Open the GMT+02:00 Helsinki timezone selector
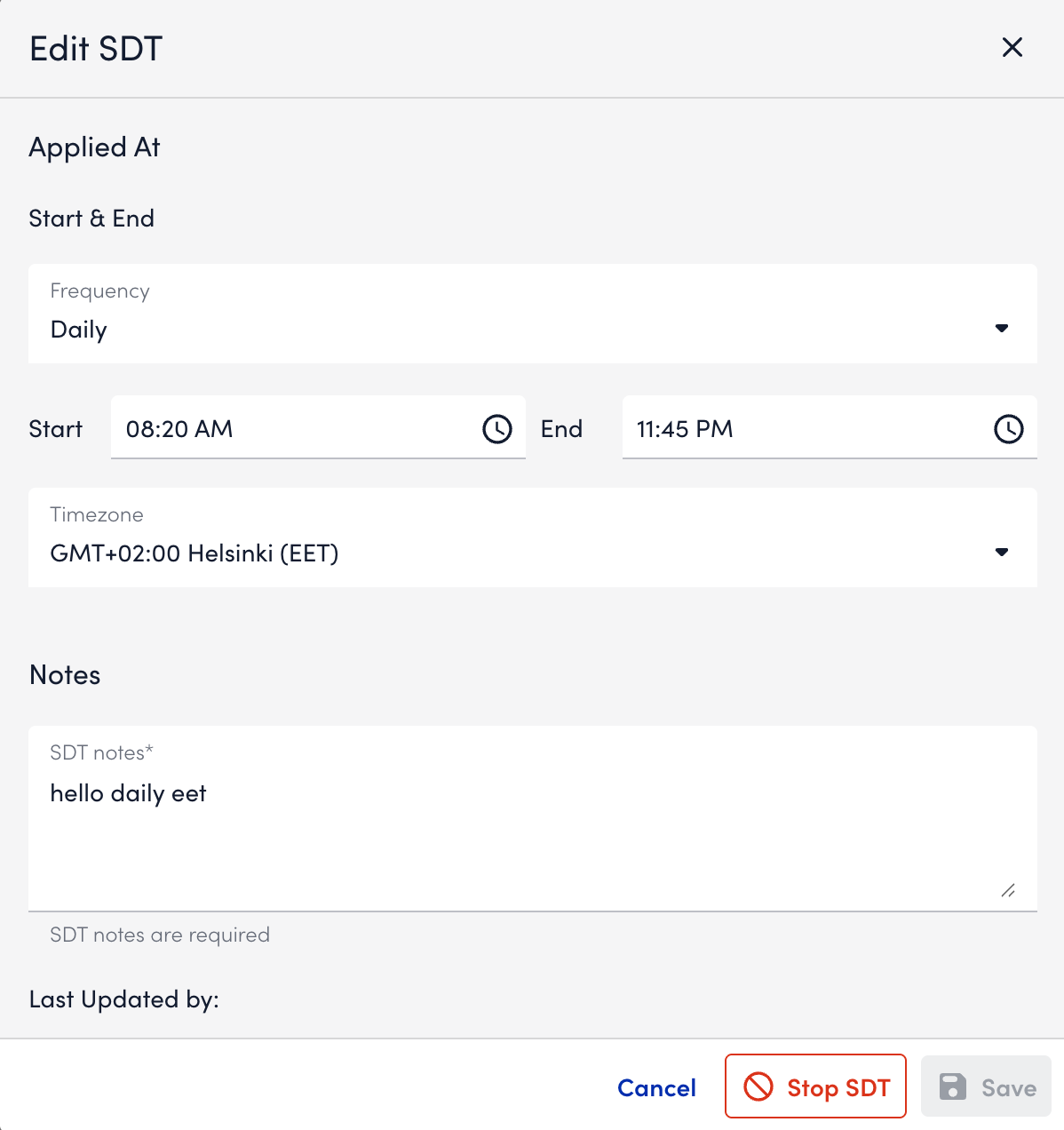This screenshot has width=1064, height=1130. pyautogui.click(x=195, y=554)
